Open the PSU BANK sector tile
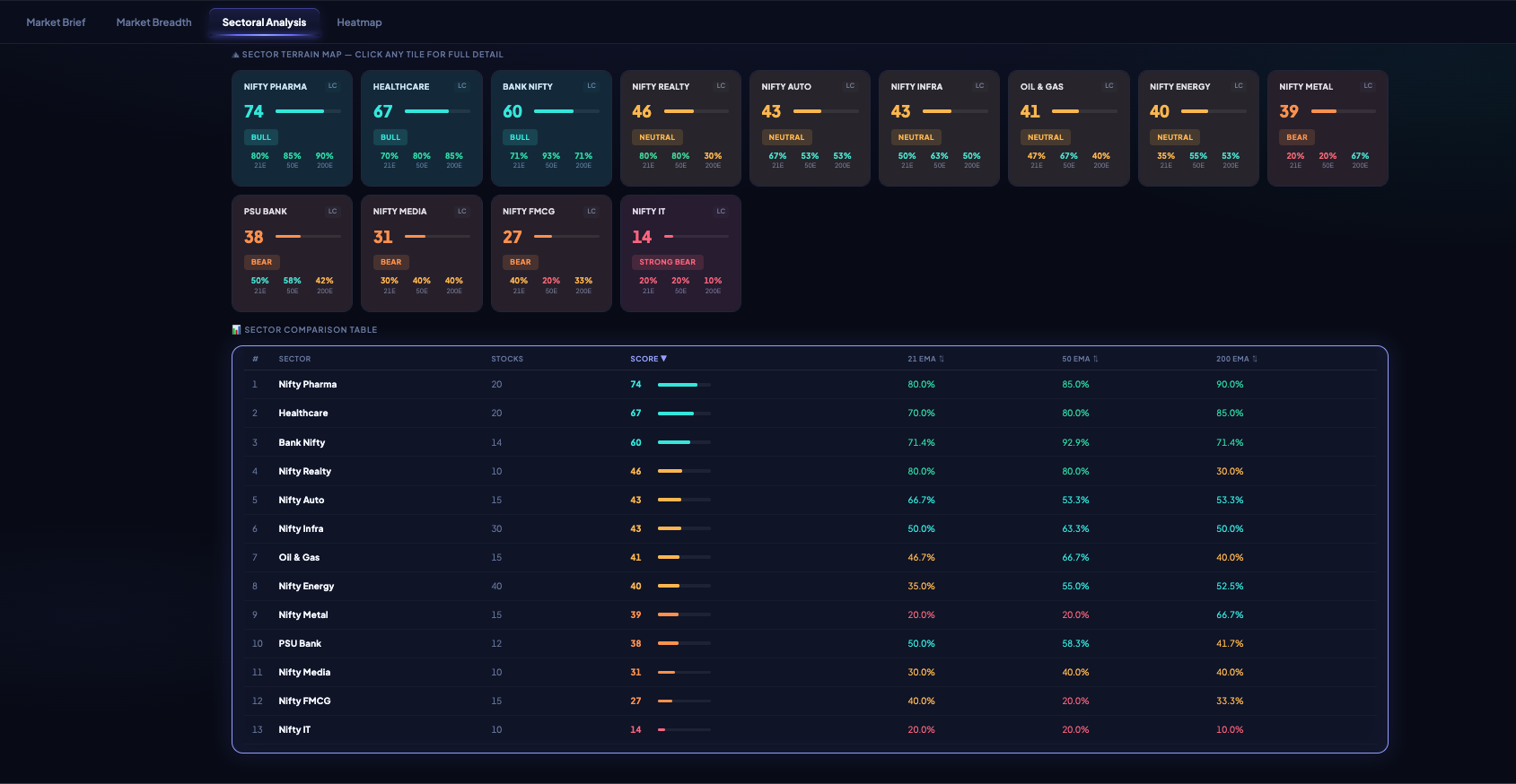Screen dimensions: 1516x784 click(292, 254)
